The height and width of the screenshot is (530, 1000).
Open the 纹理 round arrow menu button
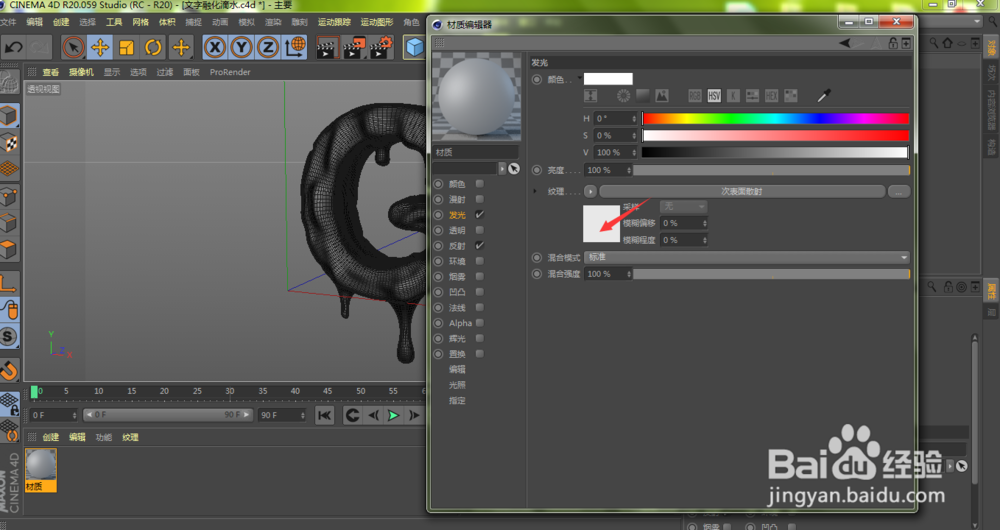590,191
